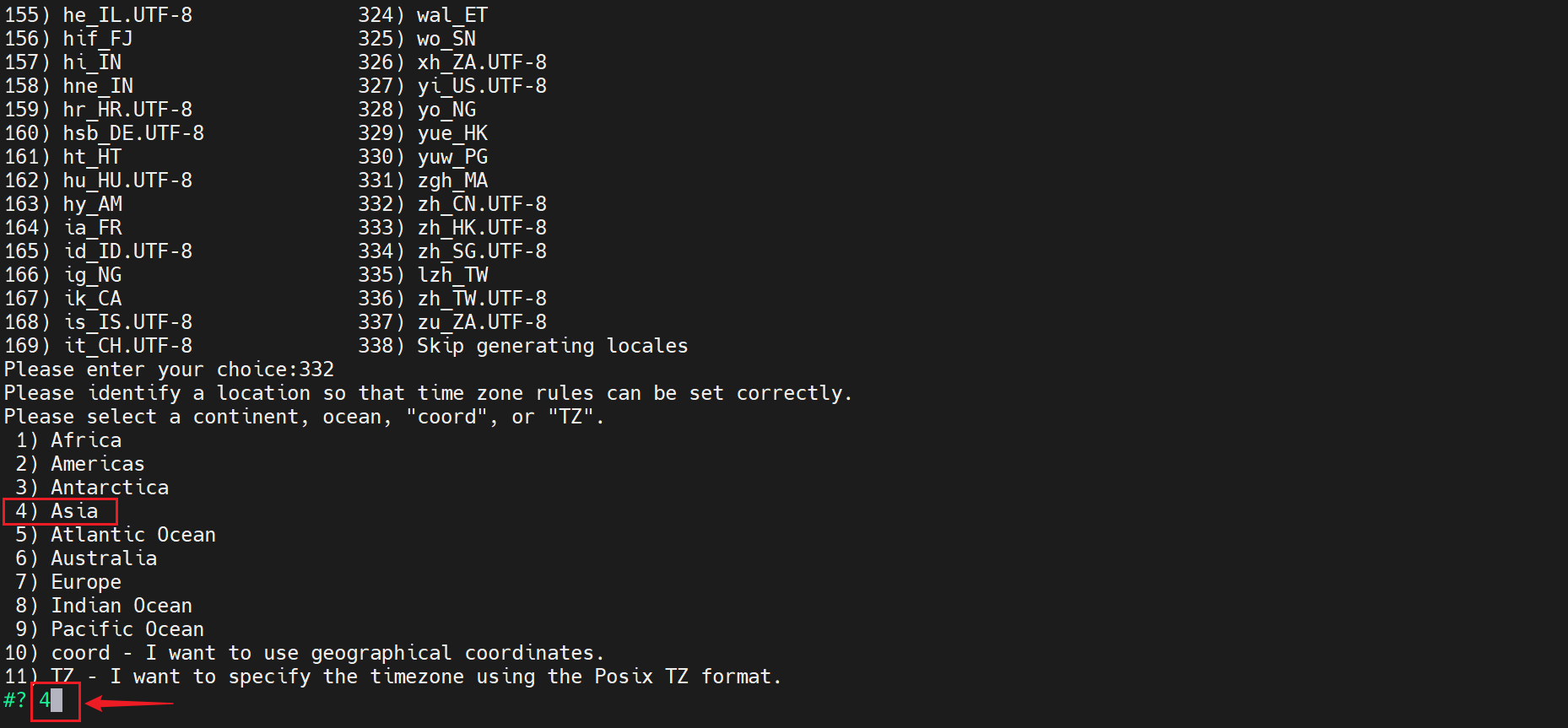Click the it_CH.UTF-8 locale entry
The width and height of the screenshot is (1568, 728).
(x=127, y=346)
